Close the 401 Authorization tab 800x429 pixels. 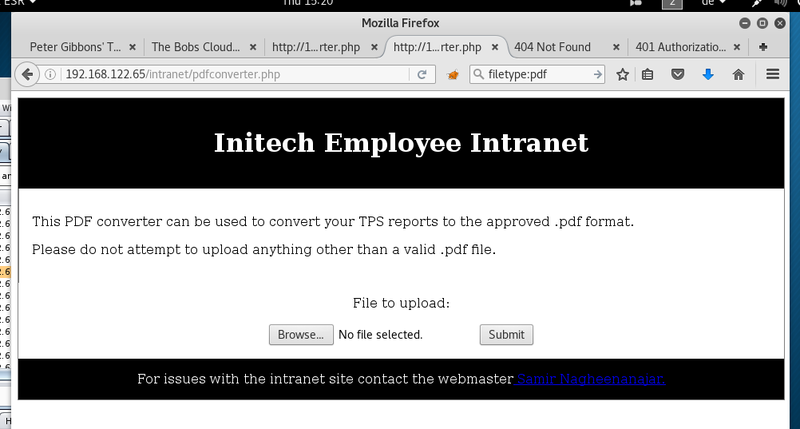[x=738, y=47]
